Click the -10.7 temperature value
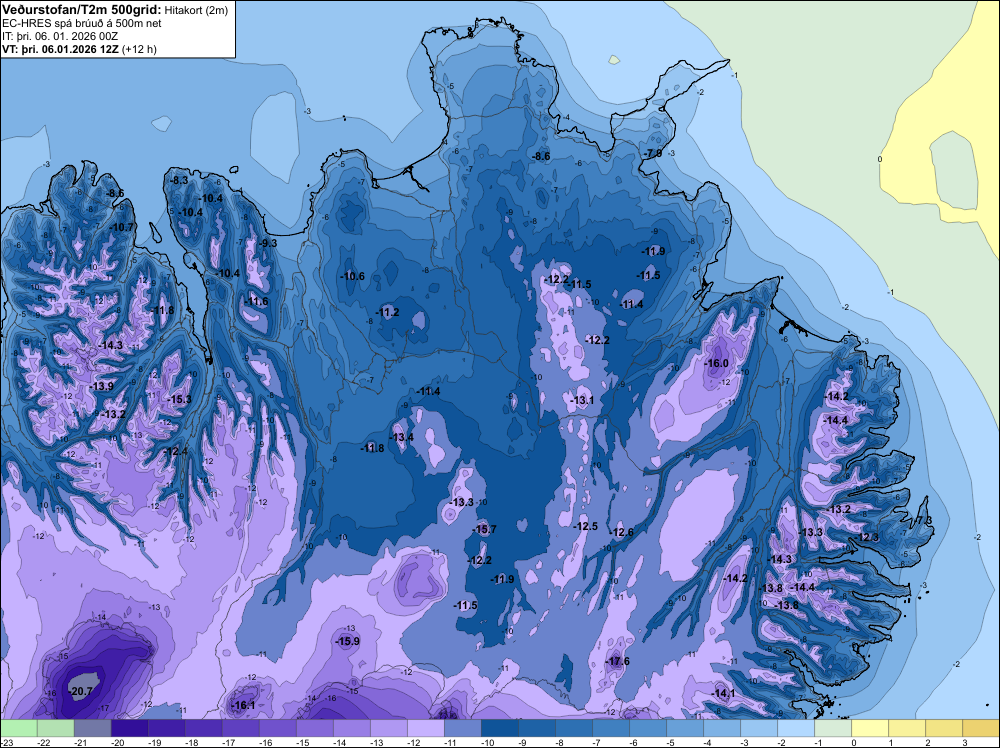The image size is (1000, 748). (122, 227)
